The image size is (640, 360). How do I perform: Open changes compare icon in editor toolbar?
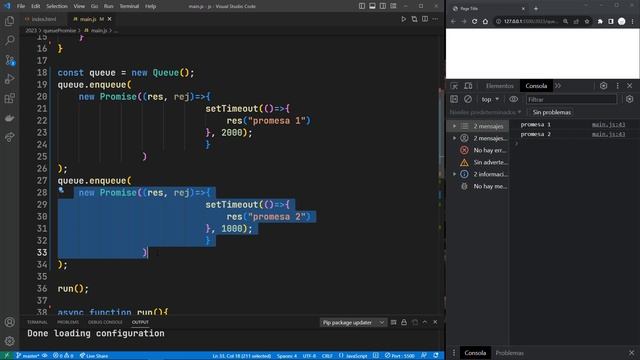(414, 19)
